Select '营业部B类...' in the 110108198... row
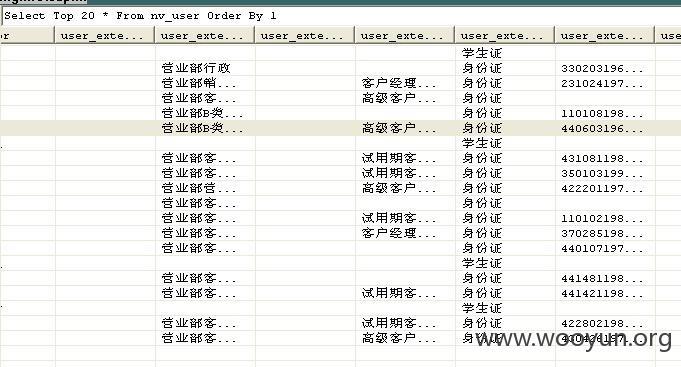Screen dimensions: 681x367 pos(202,113)
